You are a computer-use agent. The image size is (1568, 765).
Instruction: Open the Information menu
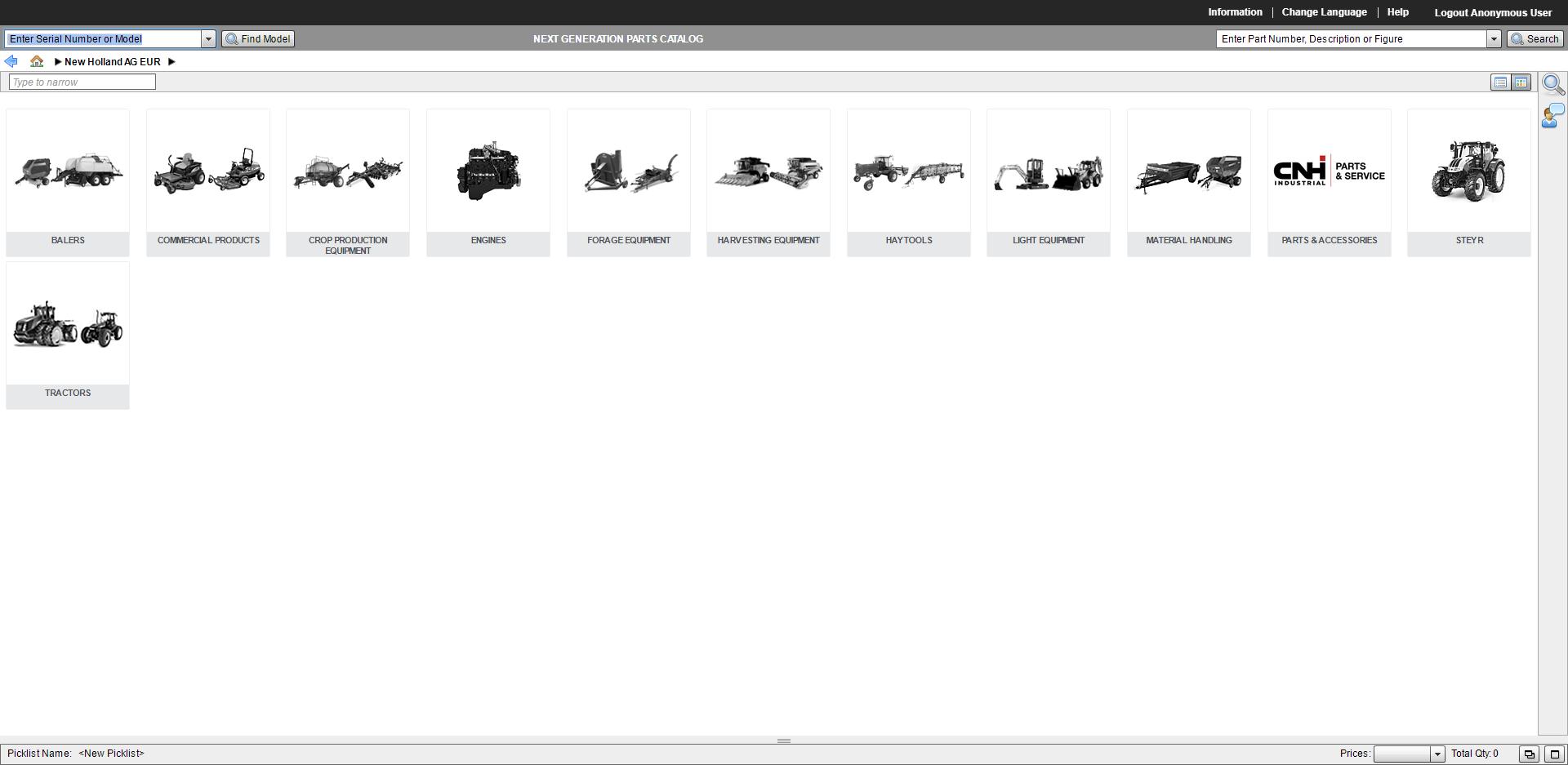[1234, 12]
